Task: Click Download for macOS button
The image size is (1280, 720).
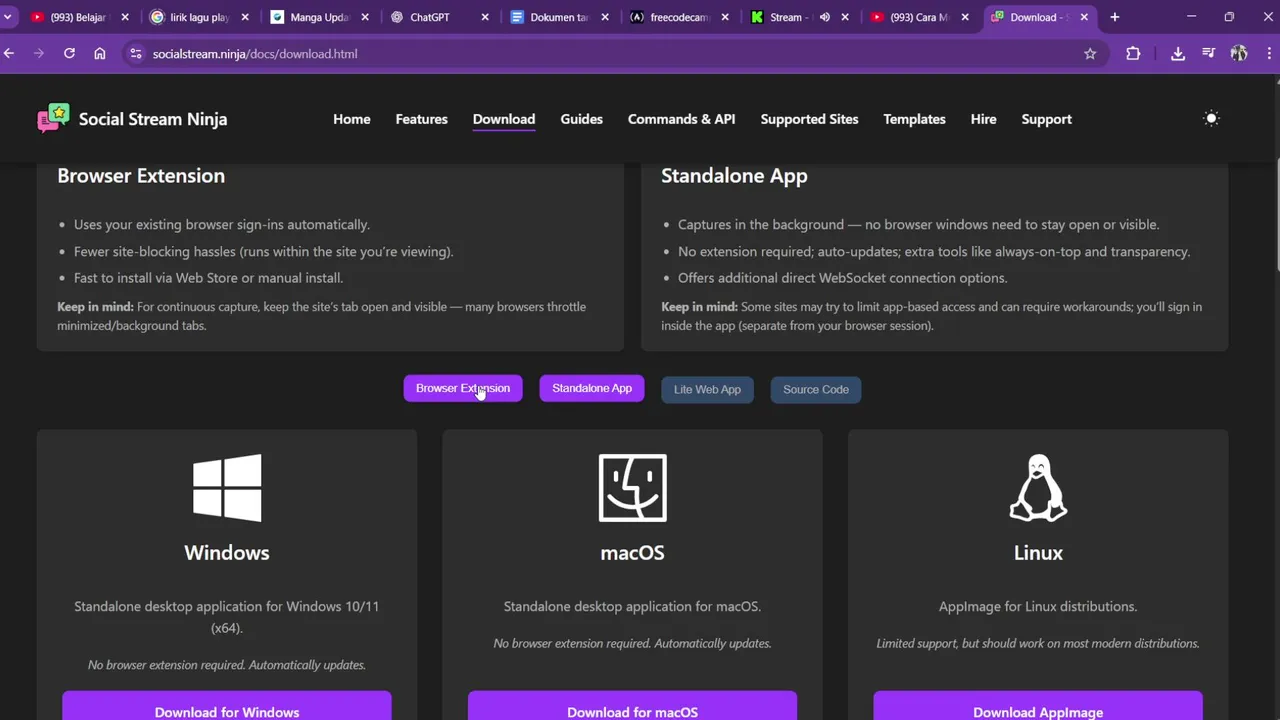Action: point(632,708)
